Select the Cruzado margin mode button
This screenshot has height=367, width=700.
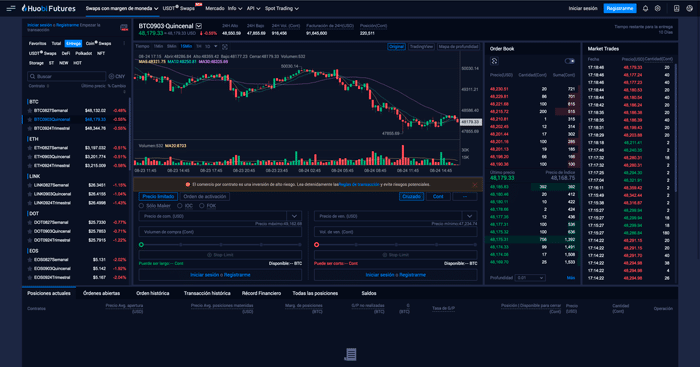pos(411,196)
